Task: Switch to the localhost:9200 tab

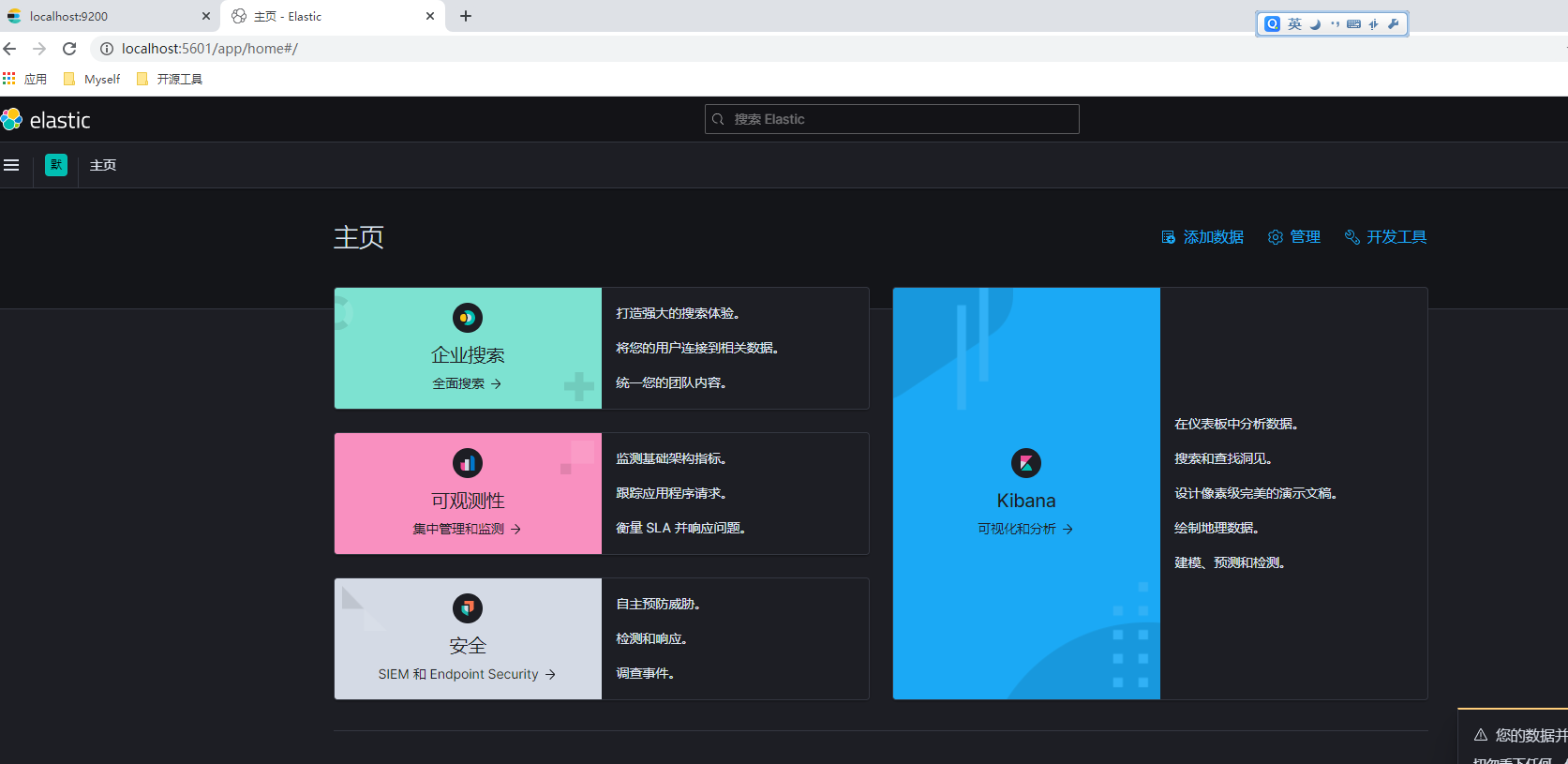Action: [110, 16]
